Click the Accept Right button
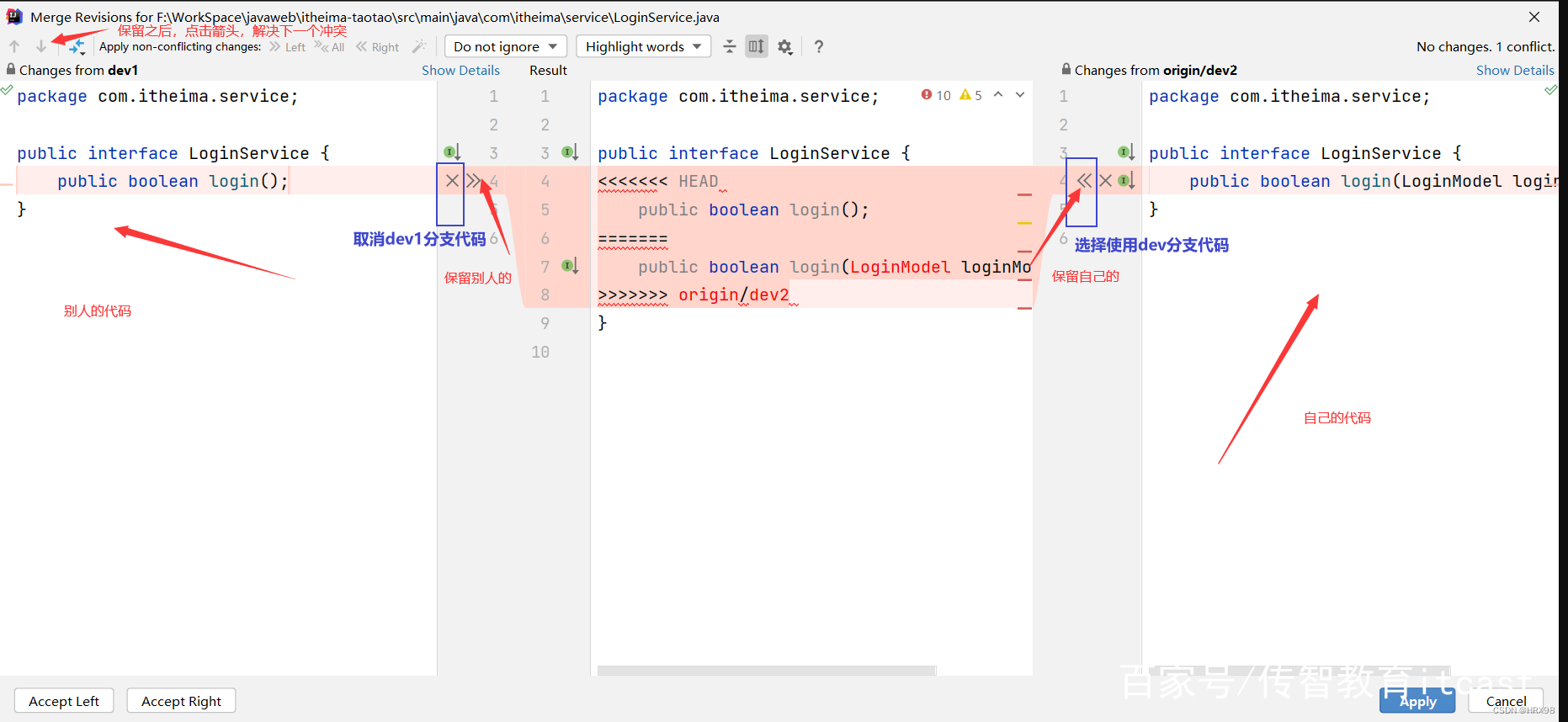Viewport: 1568px width, 722px height. (181, 701)
